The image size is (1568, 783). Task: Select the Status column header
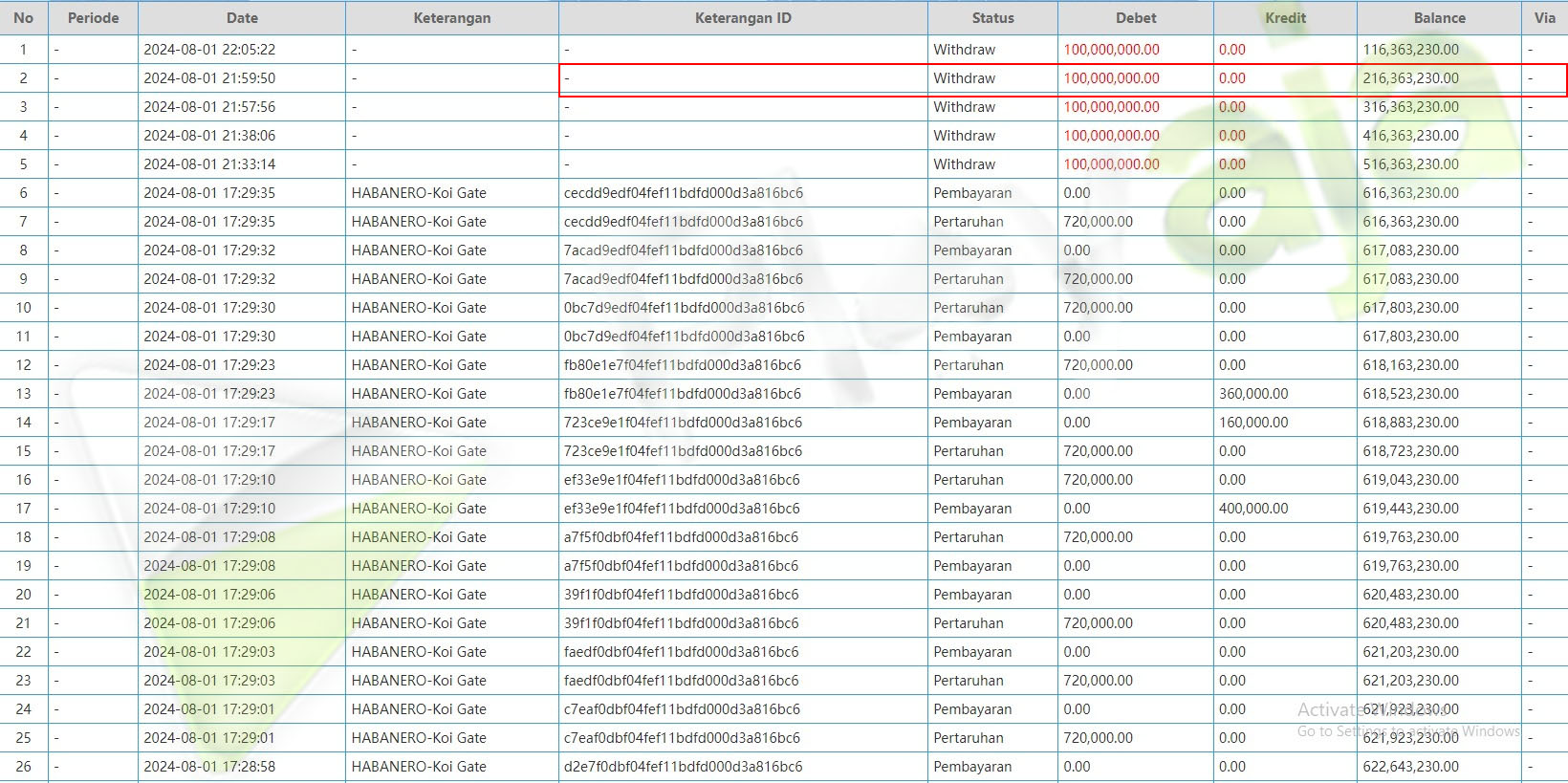[992, 18]
